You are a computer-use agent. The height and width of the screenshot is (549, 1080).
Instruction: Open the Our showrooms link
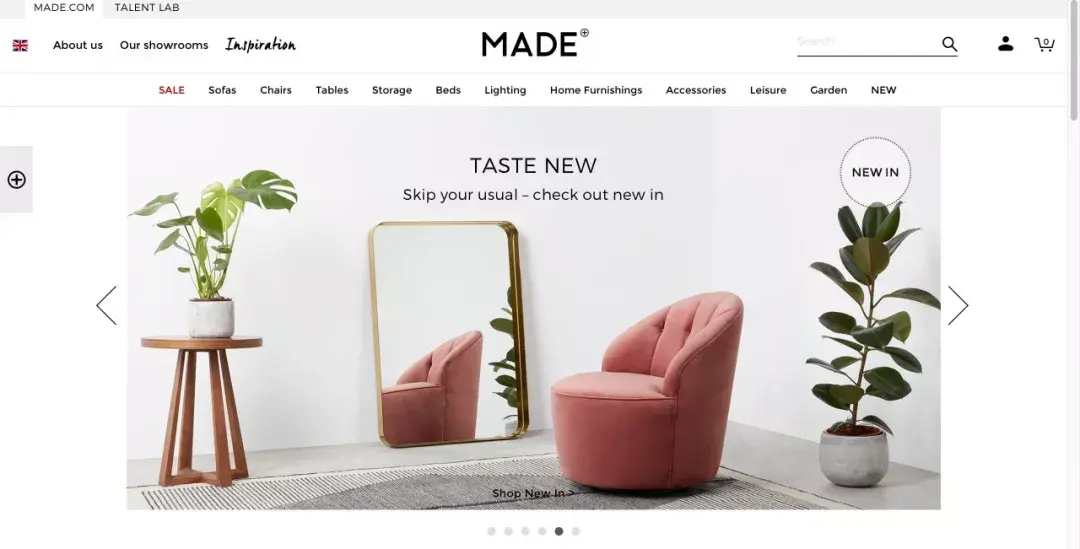(164, 45)
